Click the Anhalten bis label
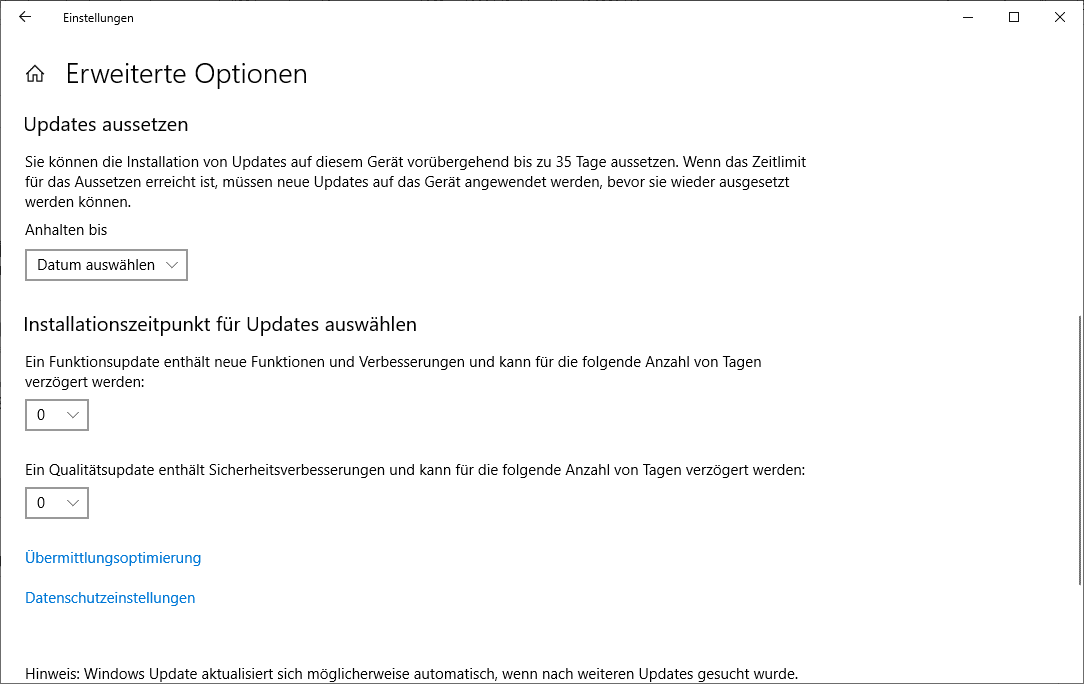The image size is (1084, 684). click(x=66, y=230)
